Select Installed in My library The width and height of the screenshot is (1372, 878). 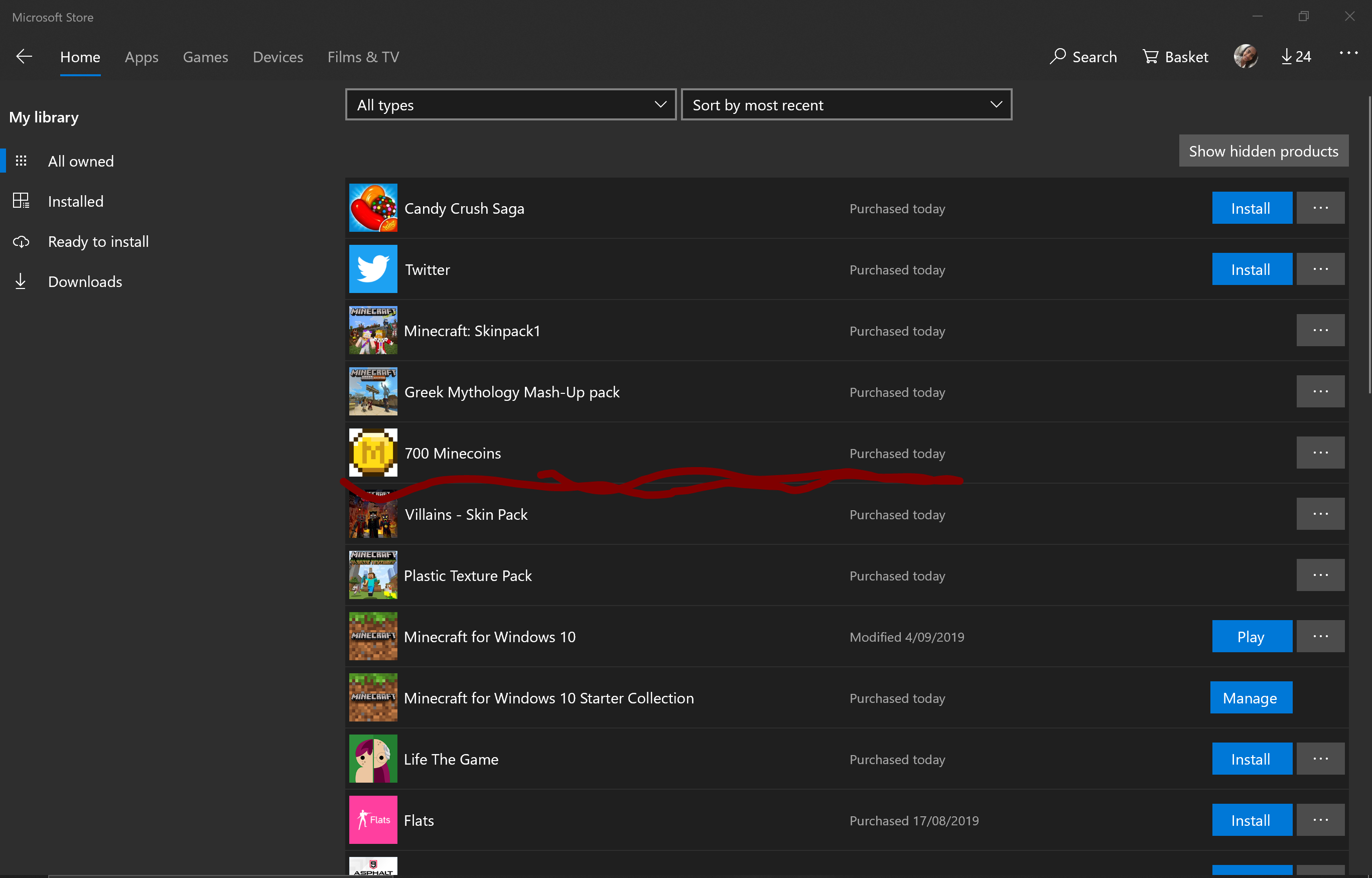[x=75, y=201]
